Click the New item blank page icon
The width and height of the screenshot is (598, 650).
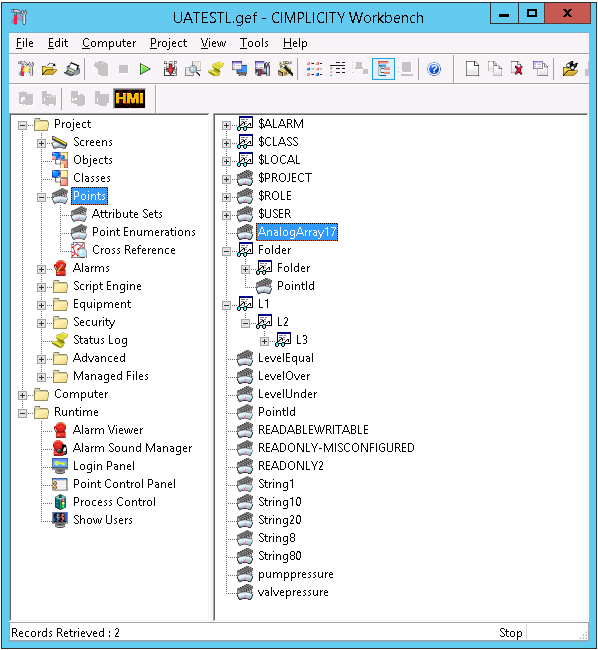472,69
